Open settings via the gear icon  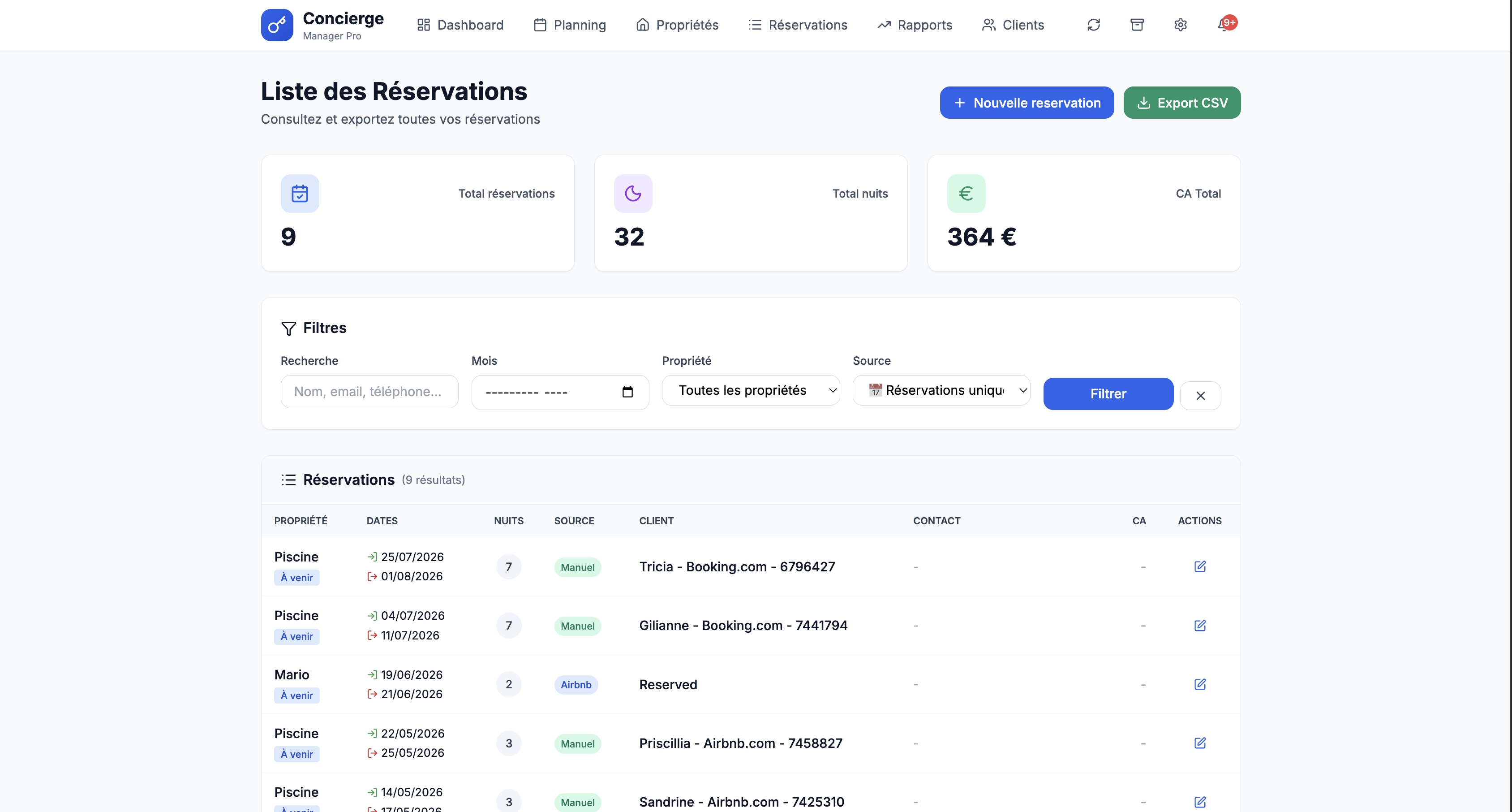click(x=1181, y=25)
